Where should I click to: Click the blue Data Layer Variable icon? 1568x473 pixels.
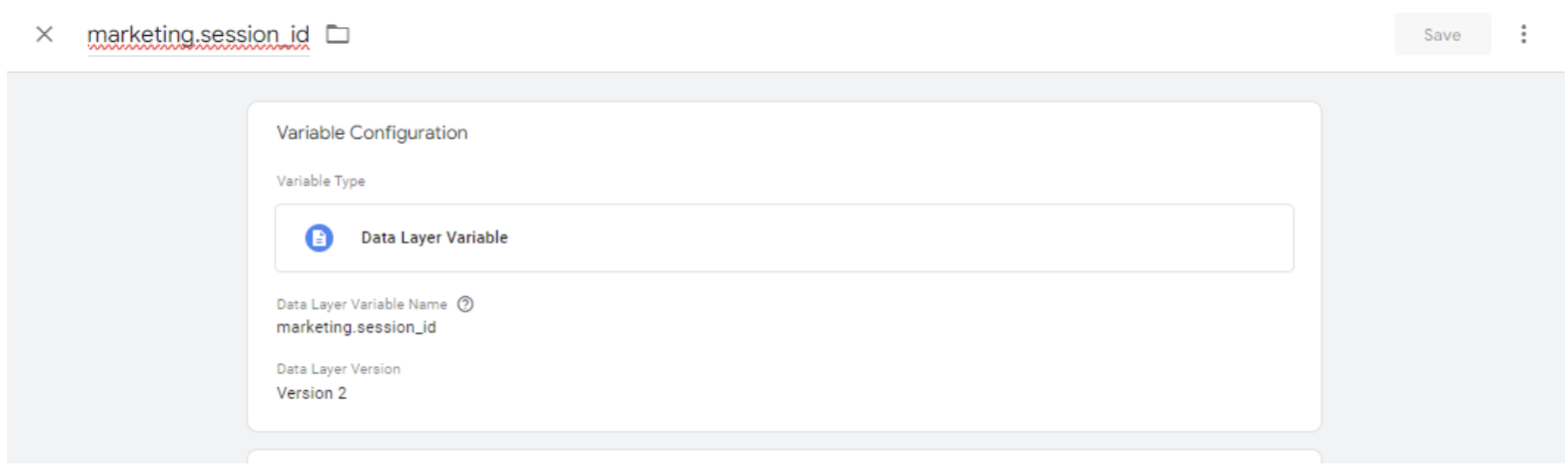(x=319, y=238)
